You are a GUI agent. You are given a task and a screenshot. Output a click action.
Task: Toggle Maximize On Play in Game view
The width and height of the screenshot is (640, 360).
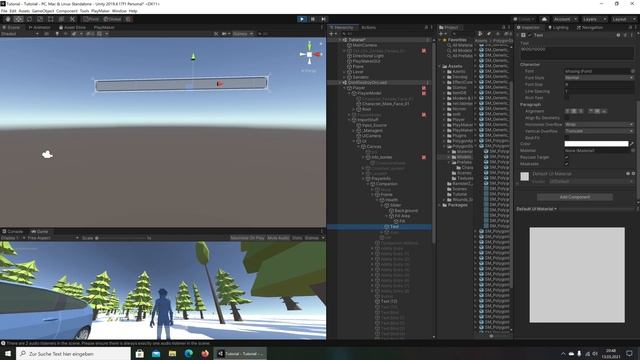(247, 238)
